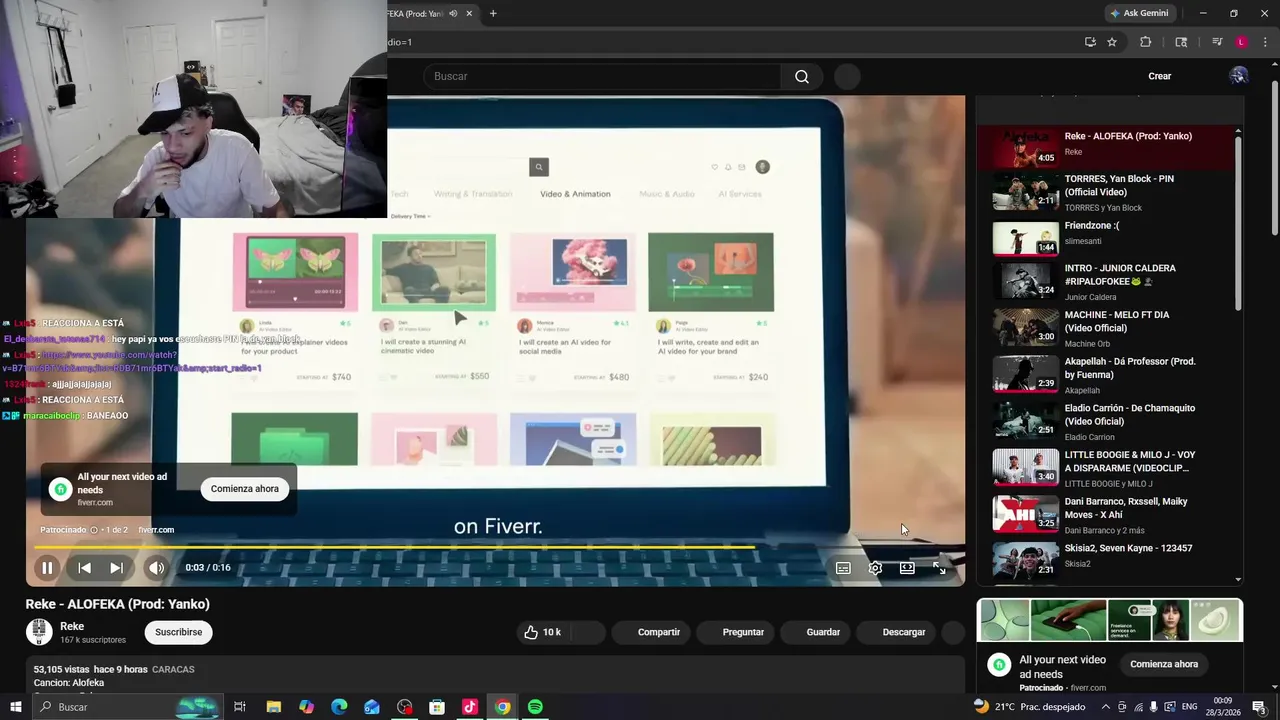1280x720 pixels.
Task: Open a new Chrome tab
Action: coord(493,13)
